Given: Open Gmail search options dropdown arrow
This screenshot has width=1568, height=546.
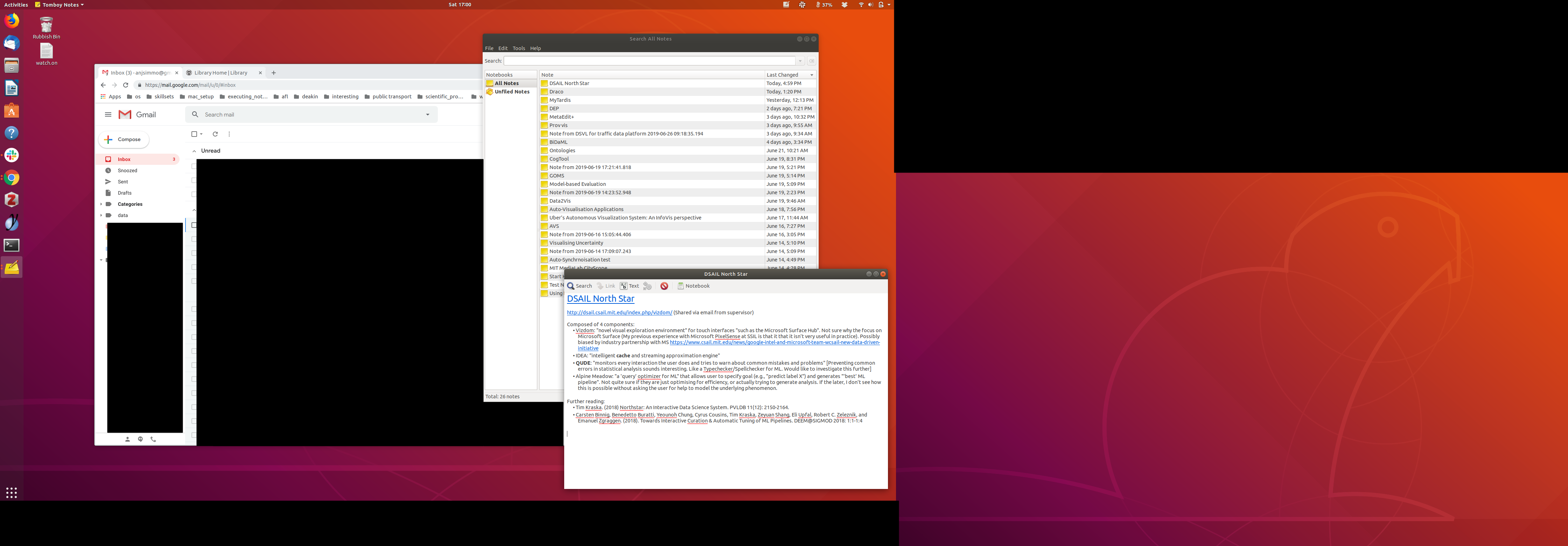Looking at the screenshot, I should point(427,114).
